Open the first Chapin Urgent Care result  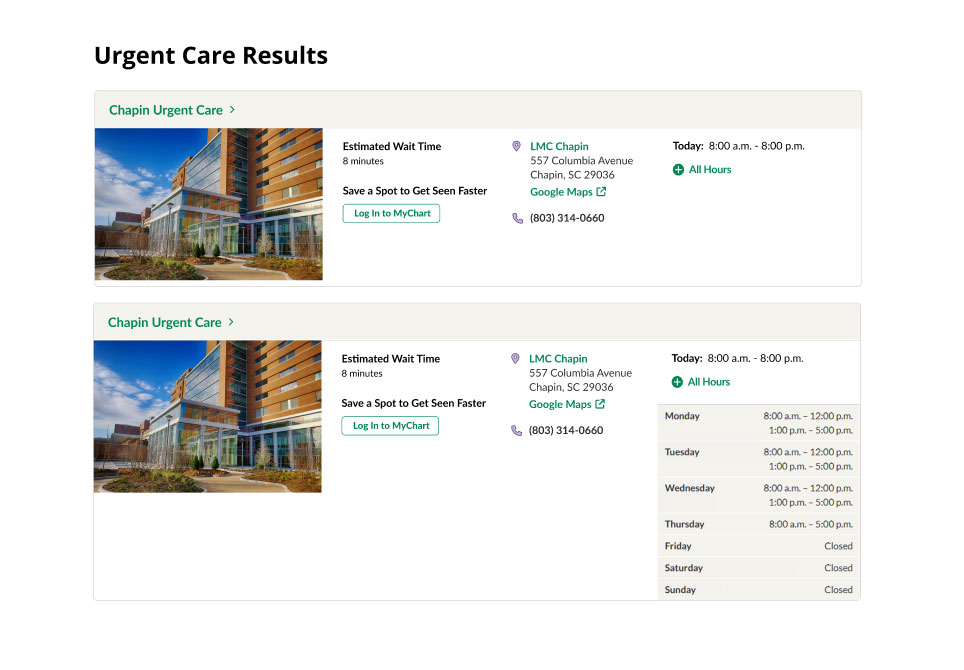pos(166,110)
